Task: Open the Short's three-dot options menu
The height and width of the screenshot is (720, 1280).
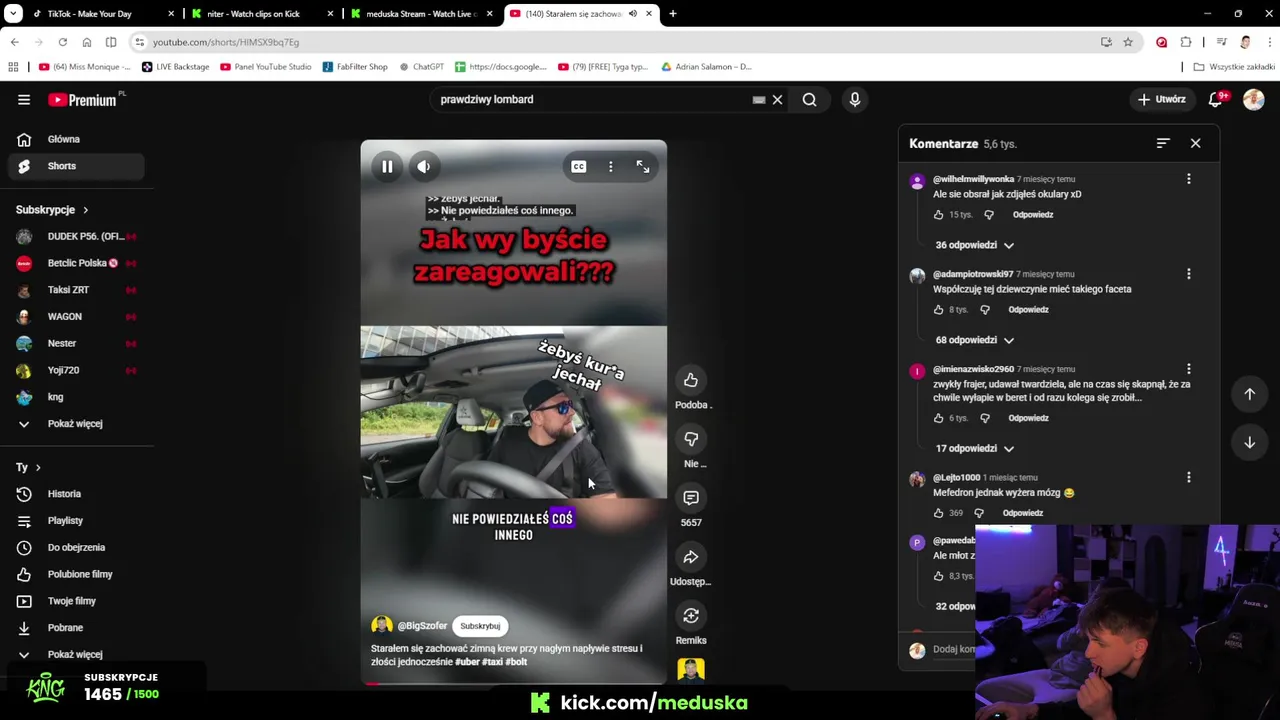Action: coord(611,167)
